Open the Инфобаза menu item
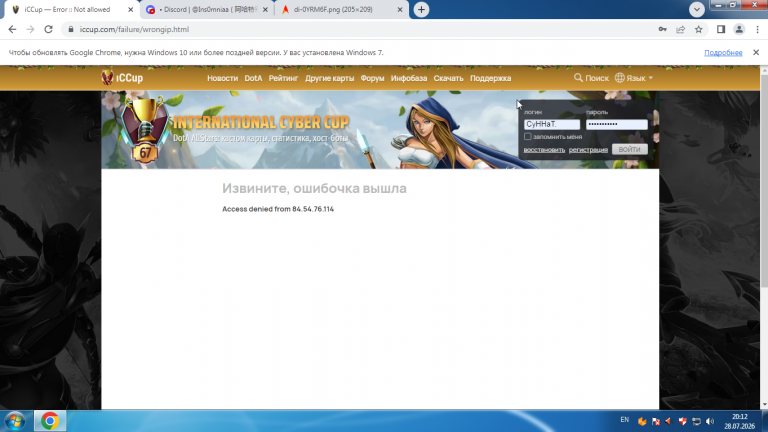This screenshot has height=432, width=768. pos(408,78)
